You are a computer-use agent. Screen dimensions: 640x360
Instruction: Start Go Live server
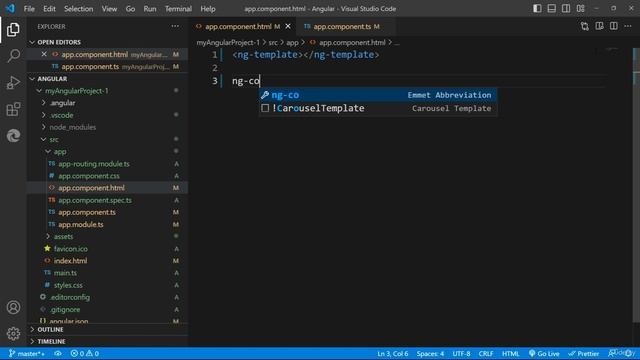pyautogui.click(x=544, y=353)
